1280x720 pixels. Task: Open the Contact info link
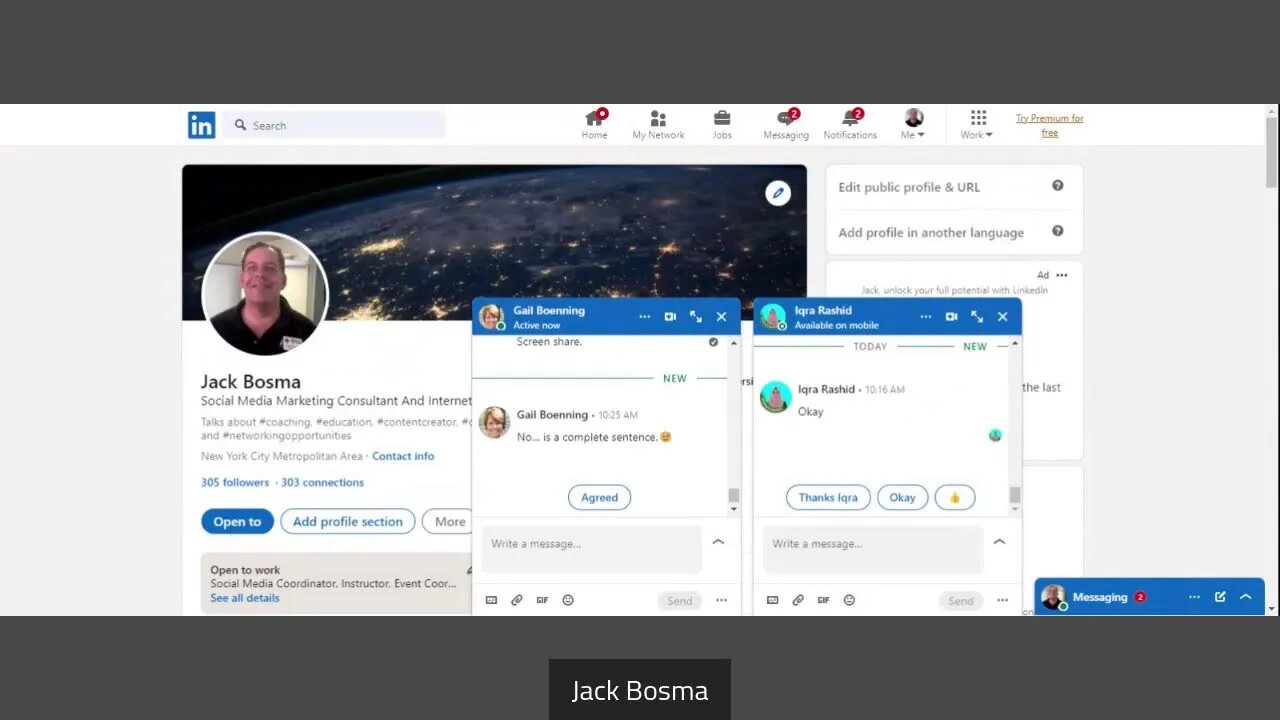(403, 456)
